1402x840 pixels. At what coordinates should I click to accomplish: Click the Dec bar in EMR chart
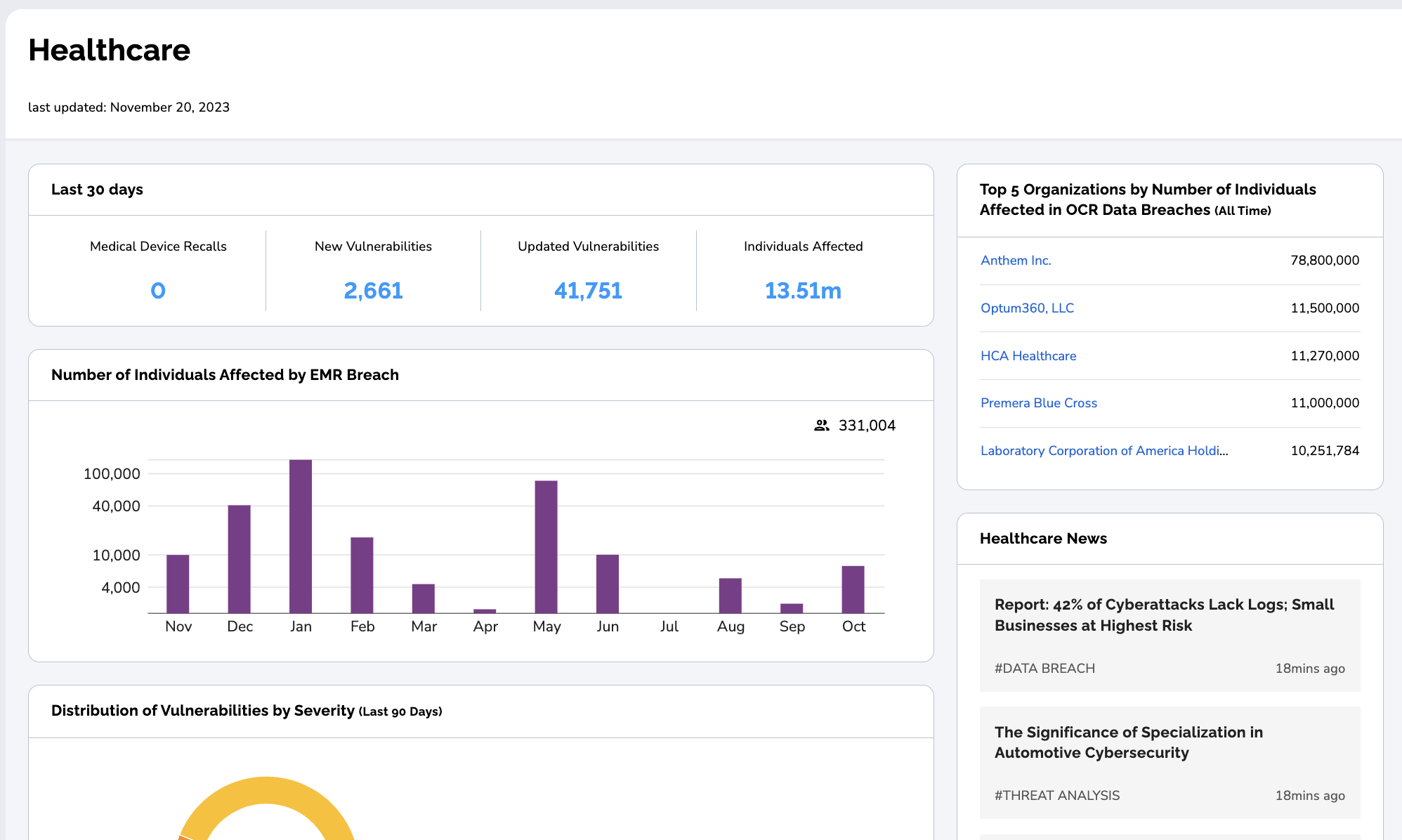tap(239, 559)
